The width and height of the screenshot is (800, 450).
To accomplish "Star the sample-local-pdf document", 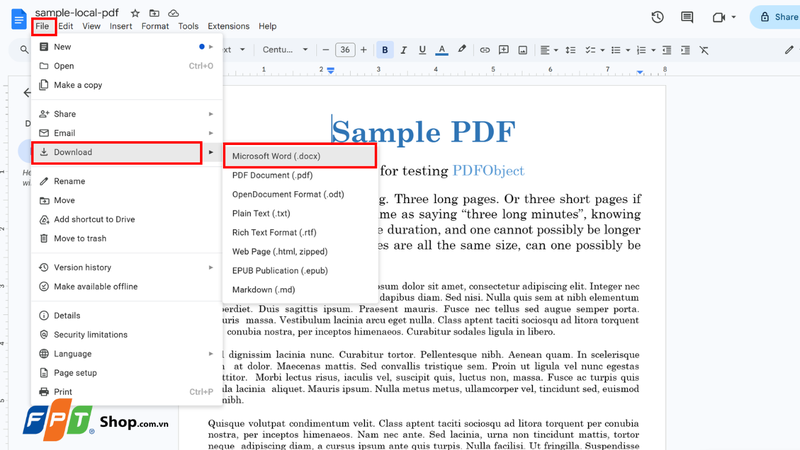I will point(135,13).
